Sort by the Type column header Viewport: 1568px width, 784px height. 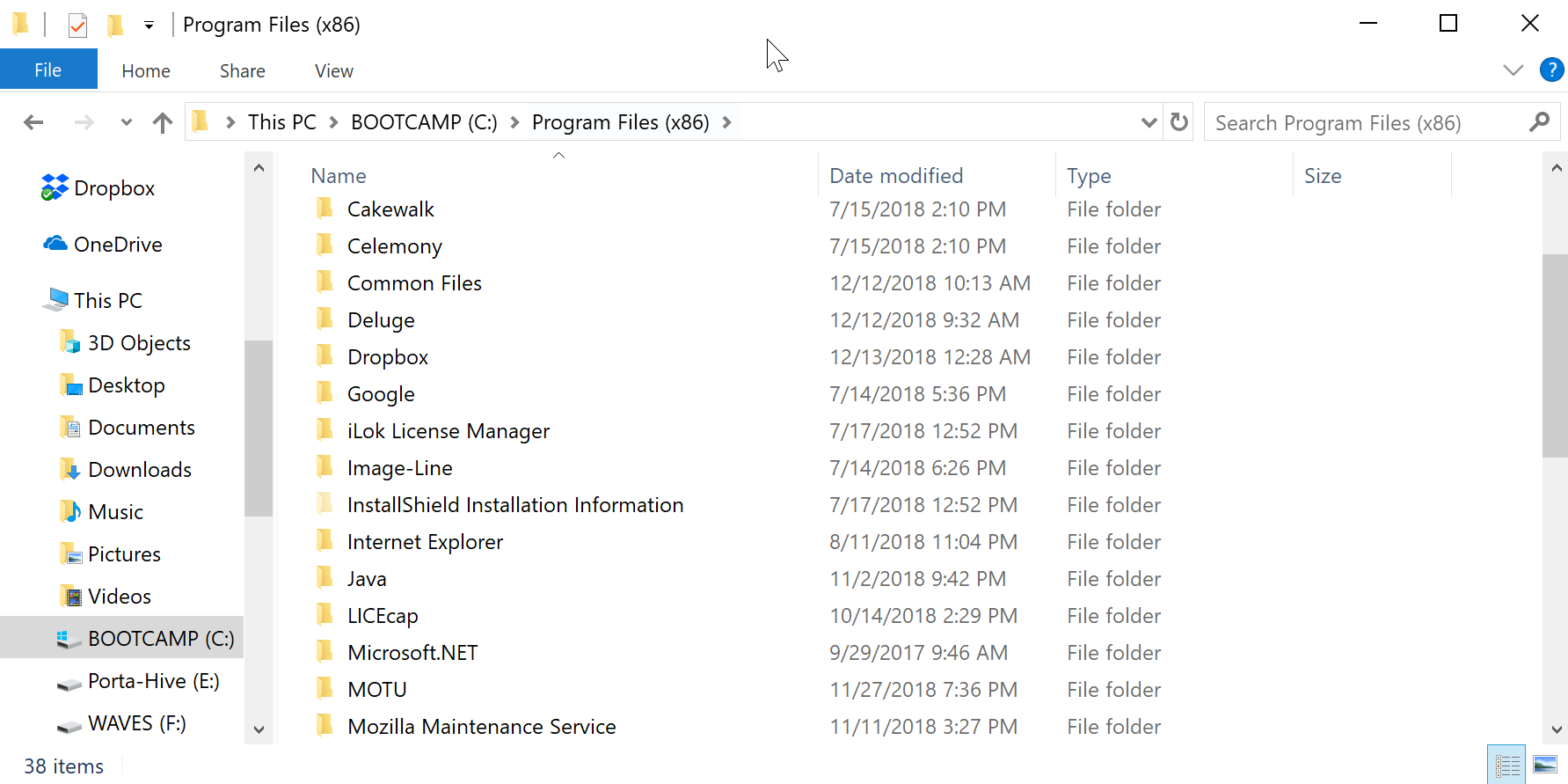tap(1089, 176)
